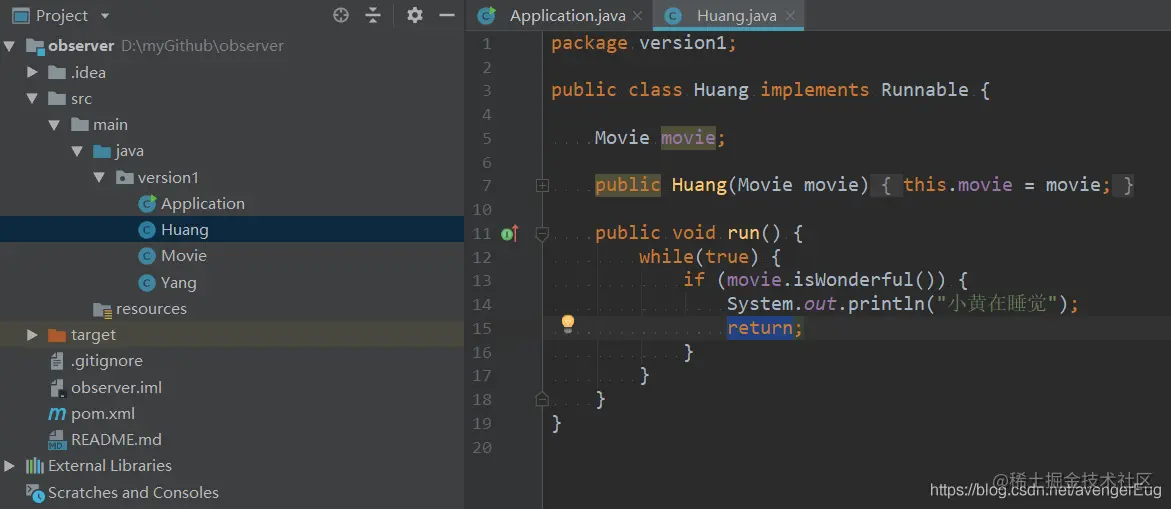
Task: Select the Huang class in tree
Action: click(184, 229)
